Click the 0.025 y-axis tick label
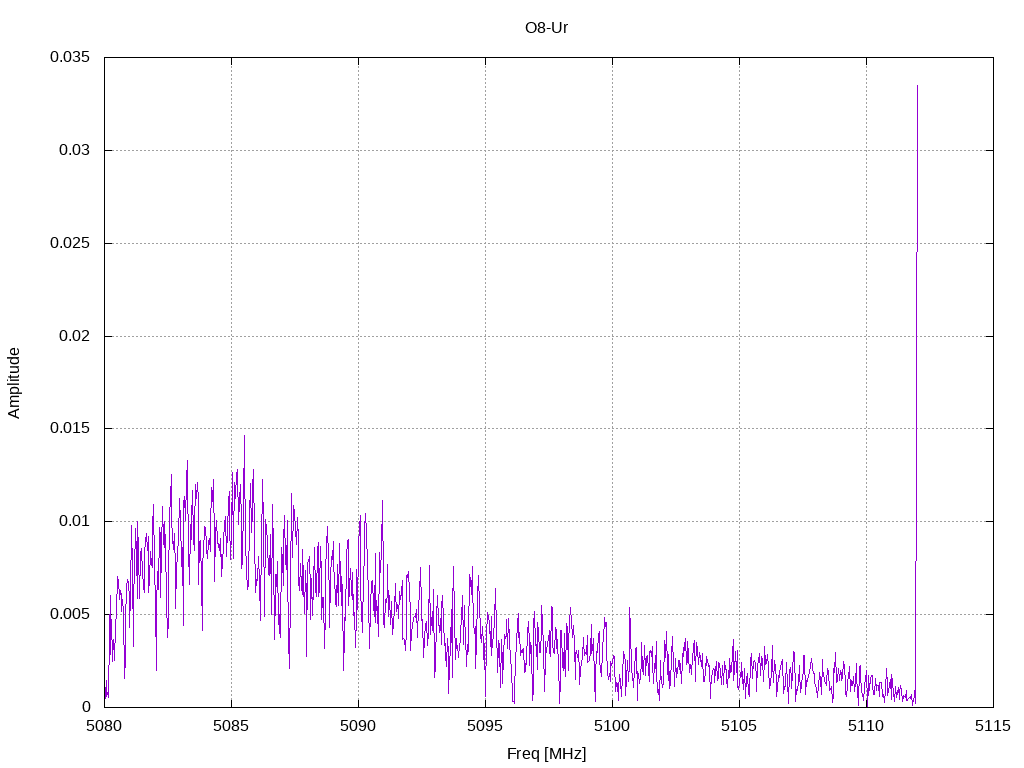This screenshot has height=768, width=1024. 70,243
